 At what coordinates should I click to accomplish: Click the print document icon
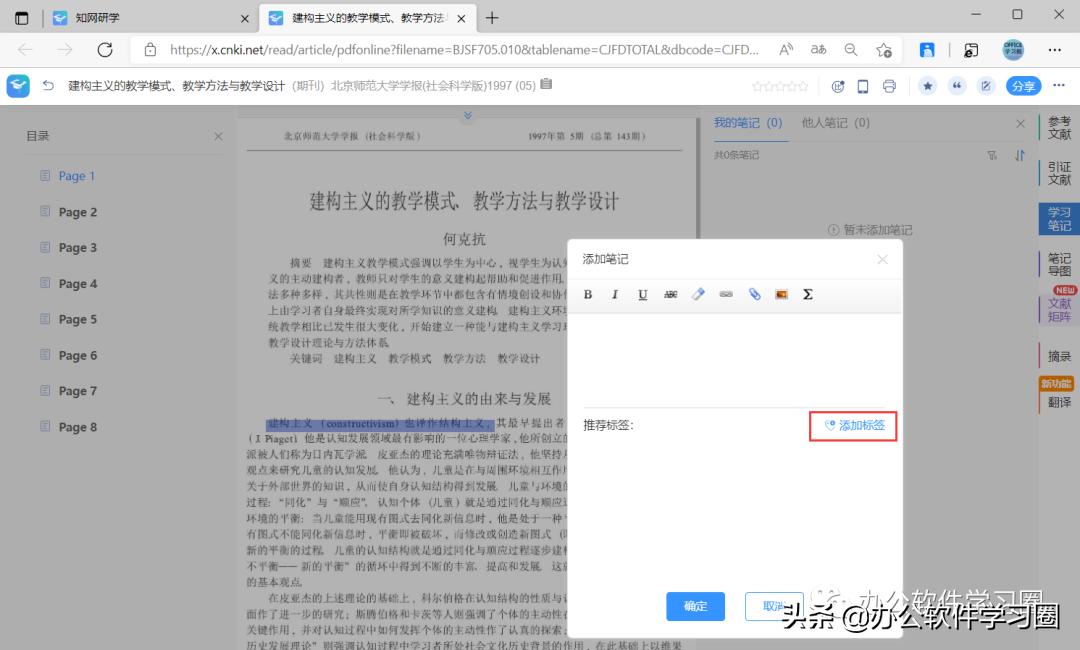coord(888,86)
